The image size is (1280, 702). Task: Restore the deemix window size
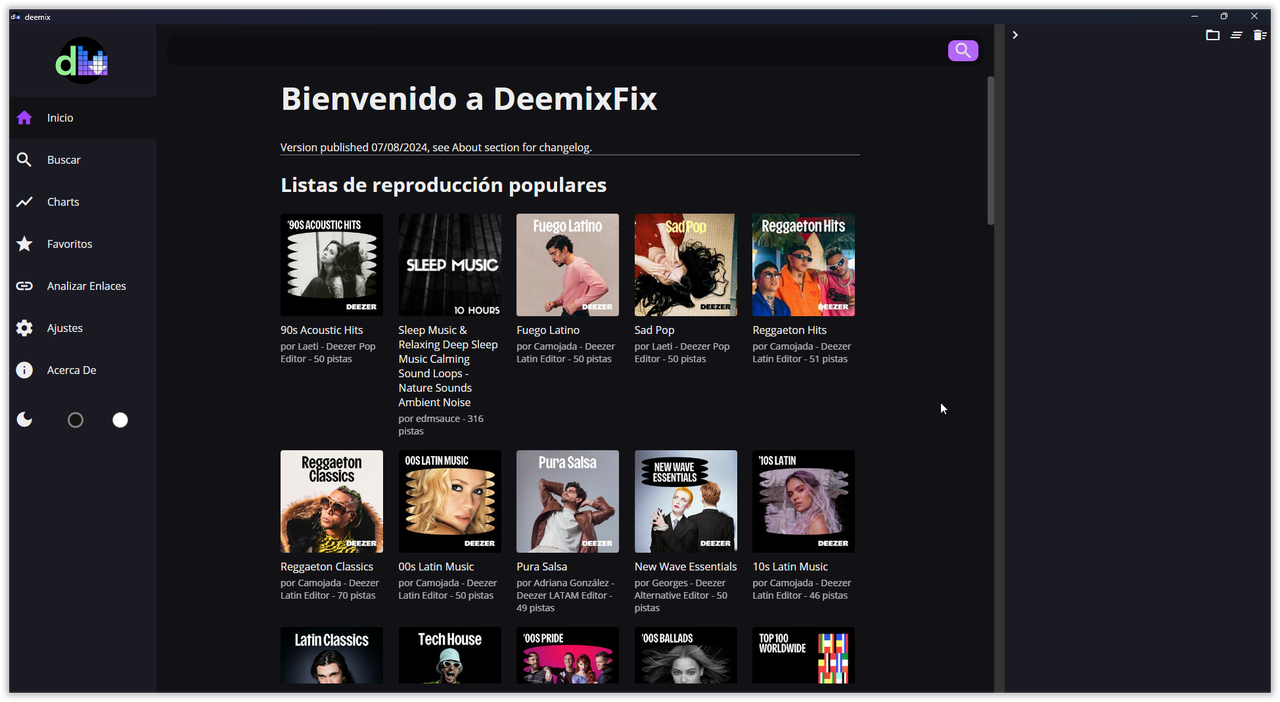[x=1224, y=16]
